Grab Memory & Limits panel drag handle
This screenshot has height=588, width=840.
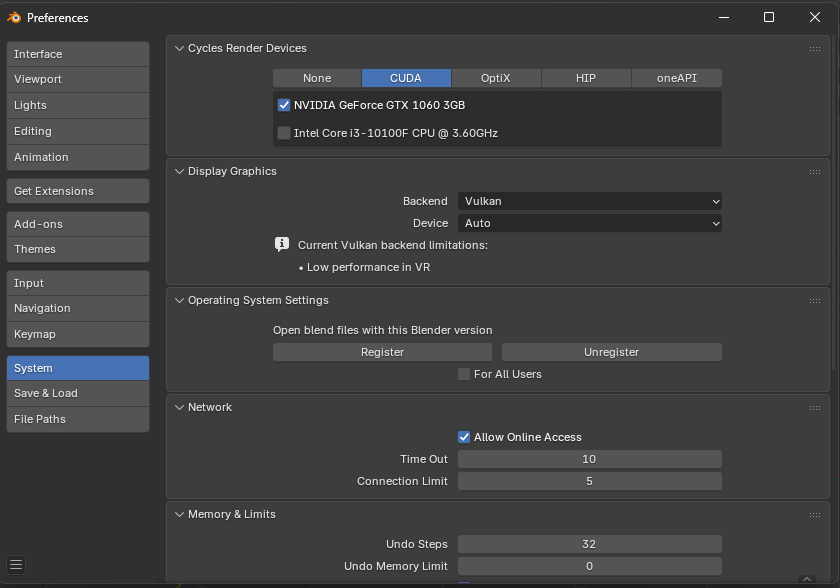point(814,515)
